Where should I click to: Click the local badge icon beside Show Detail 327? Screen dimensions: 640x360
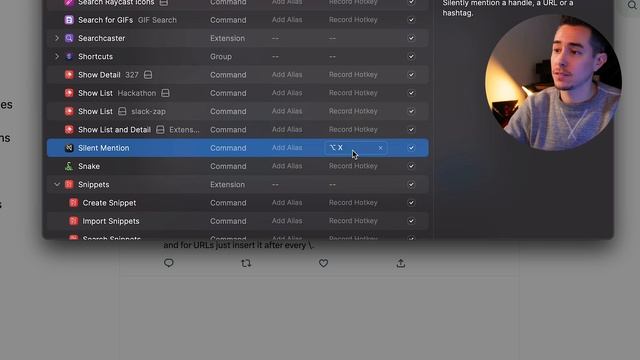148,75
